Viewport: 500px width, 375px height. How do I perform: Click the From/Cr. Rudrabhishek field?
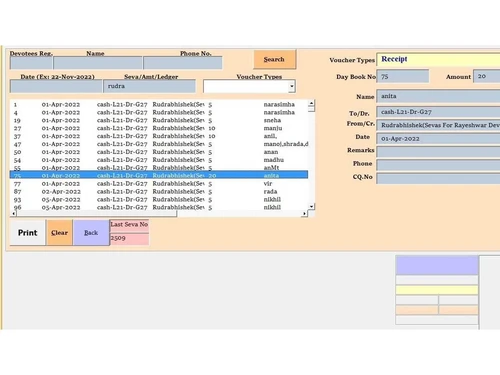(438, 125)
